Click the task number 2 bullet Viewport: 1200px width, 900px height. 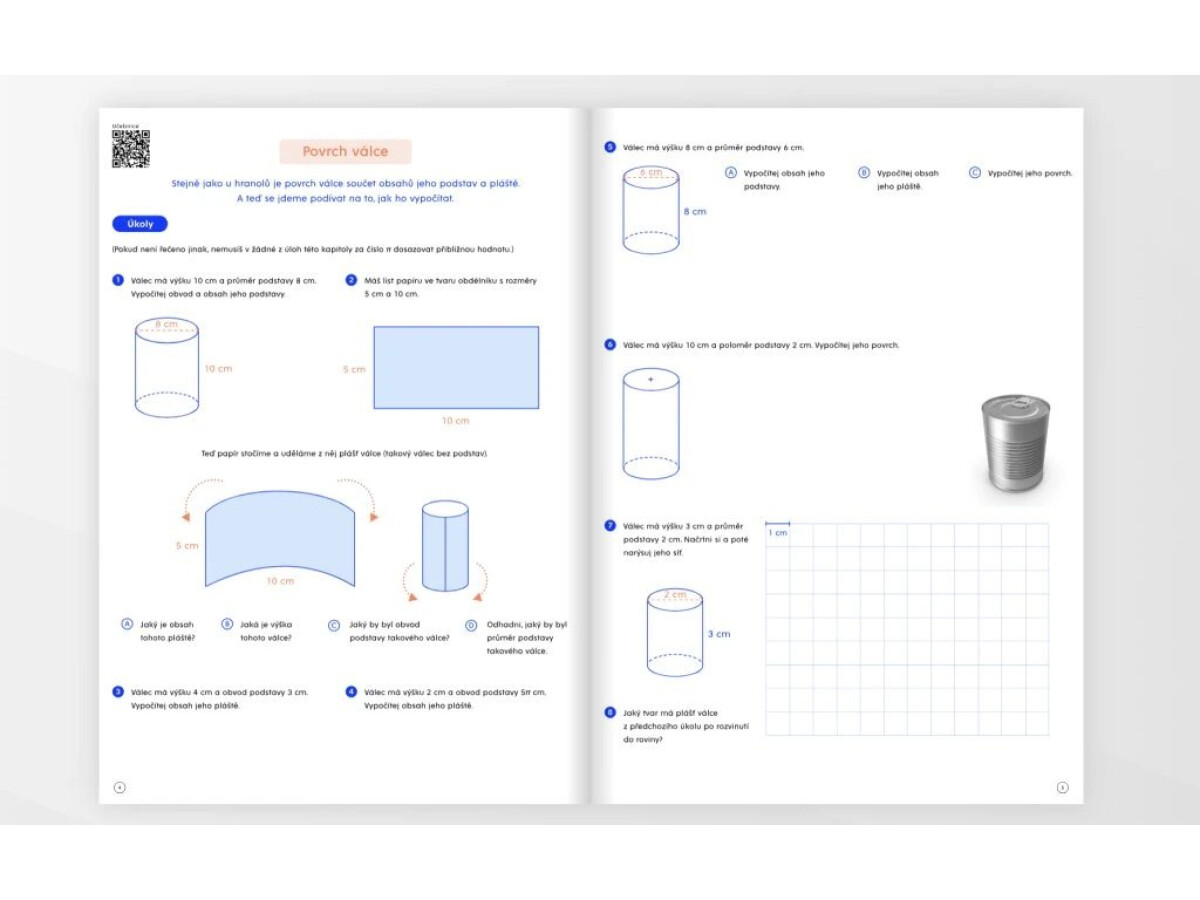click(352, 280)
